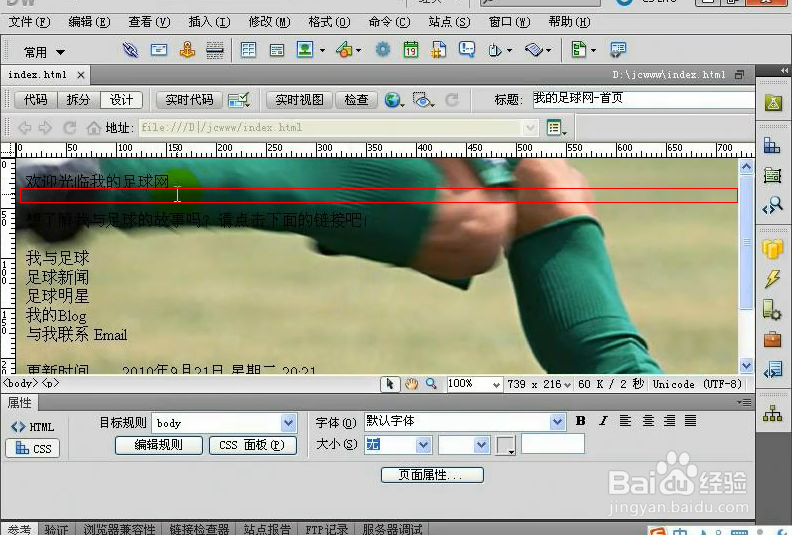
Task: Open the Bindings lightning panel icon
Action: (772, 278)
